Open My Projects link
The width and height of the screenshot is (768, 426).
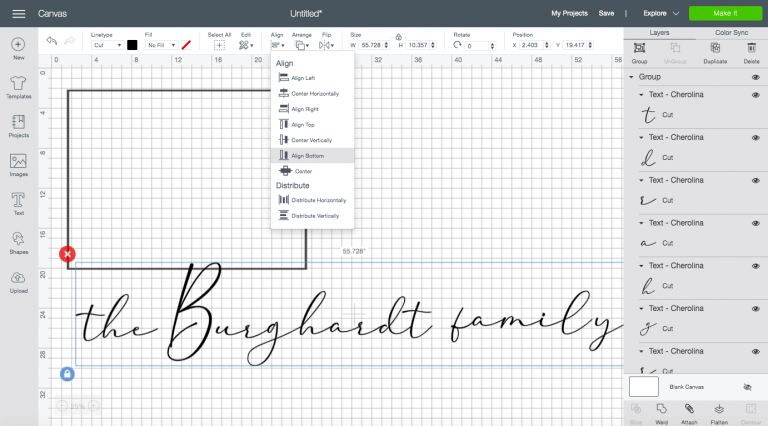(569, 13)
